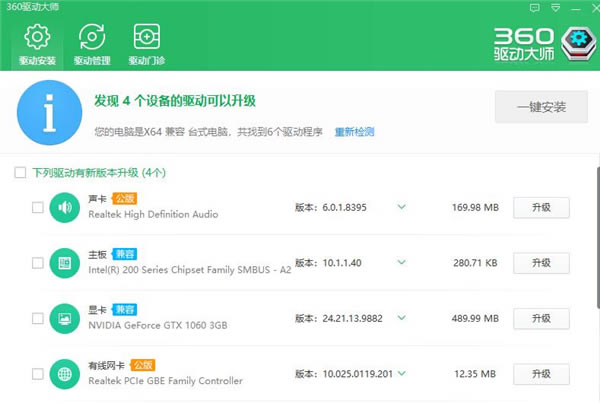Open the 驱动门诊 tab
The image size is (600, 403).
(x=147, y=45)
